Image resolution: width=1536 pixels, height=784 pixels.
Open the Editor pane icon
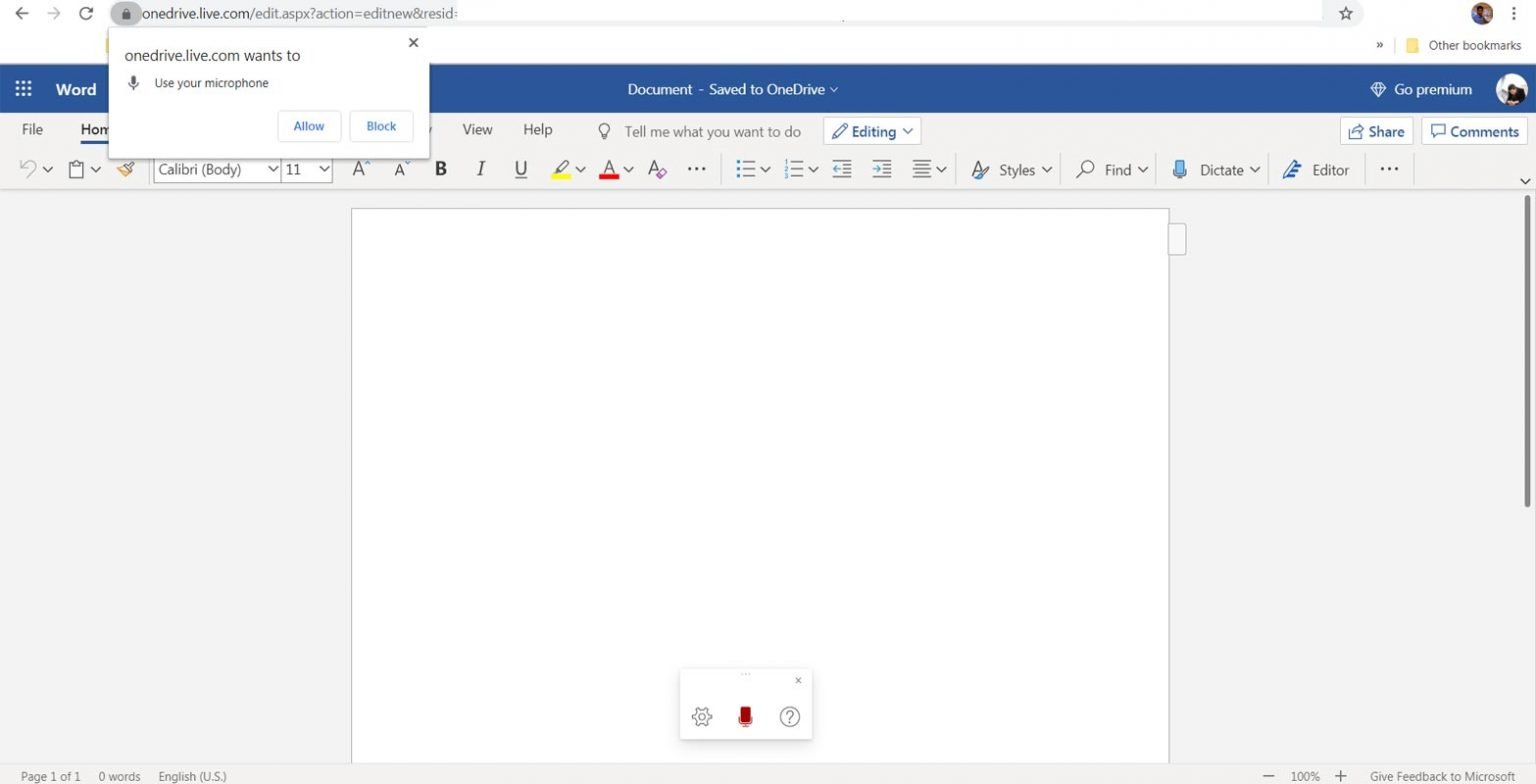pos(1292,169)
